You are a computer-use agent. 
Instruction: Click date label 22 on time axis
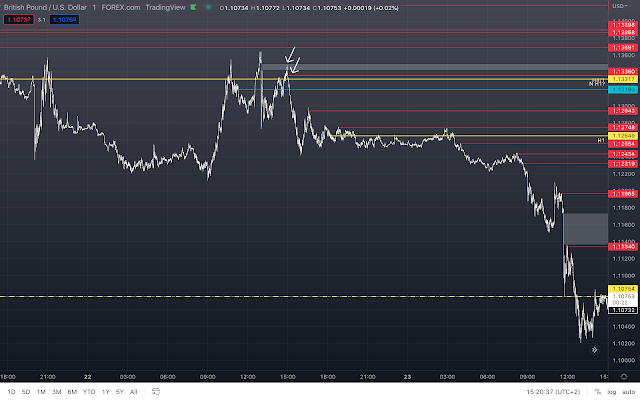coord(87,377)
